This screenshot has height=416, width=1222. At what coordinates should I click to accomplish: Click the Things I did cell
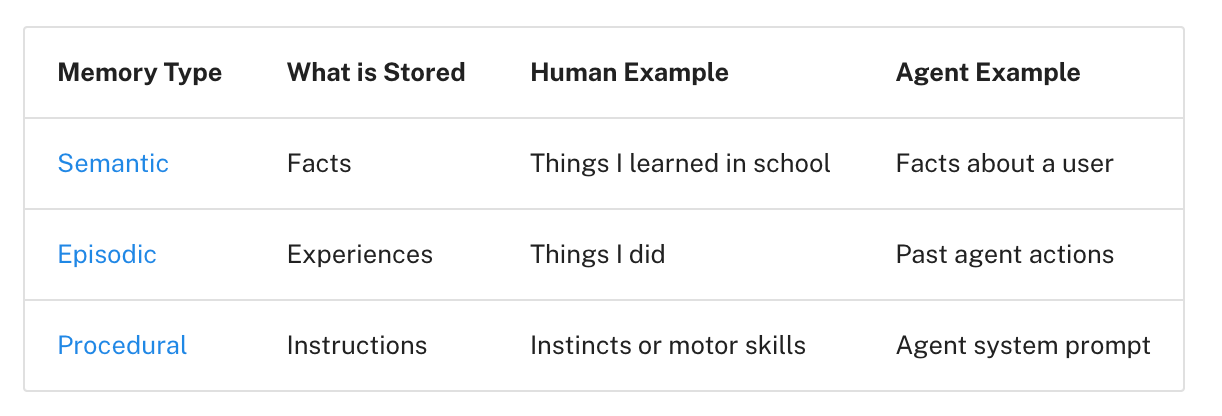[x=597, y=254]
